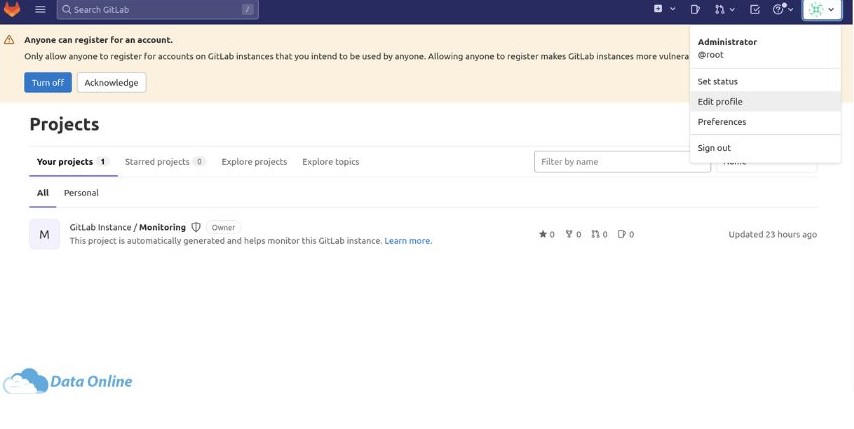Click the "Projects" page heading

pyautogui.click(x=64, y=124)
